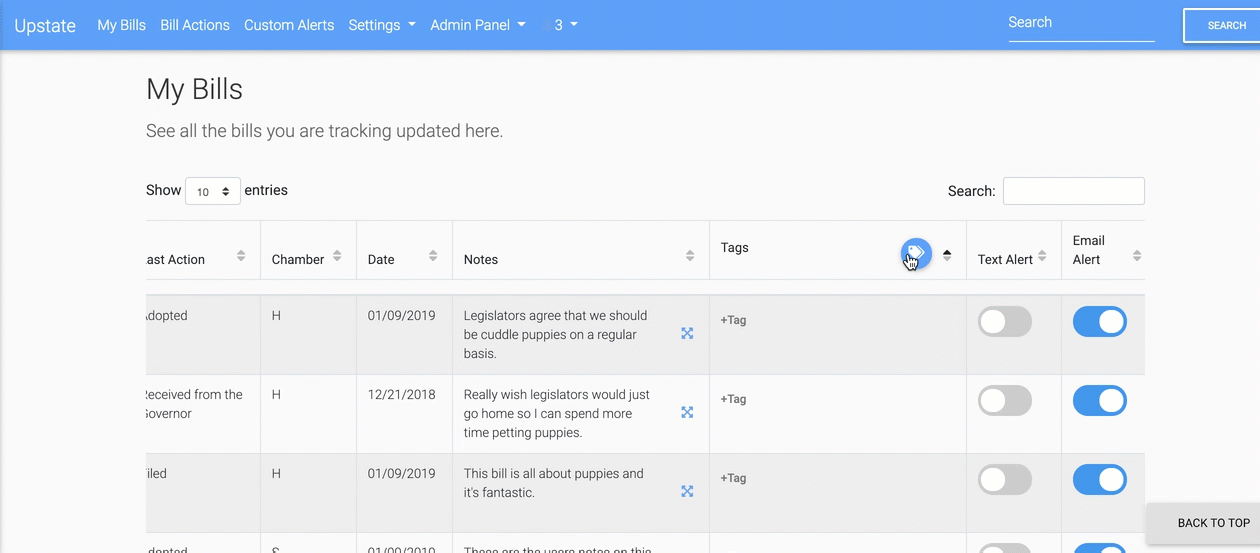Open Custom Alerts page

pos(289,25)
